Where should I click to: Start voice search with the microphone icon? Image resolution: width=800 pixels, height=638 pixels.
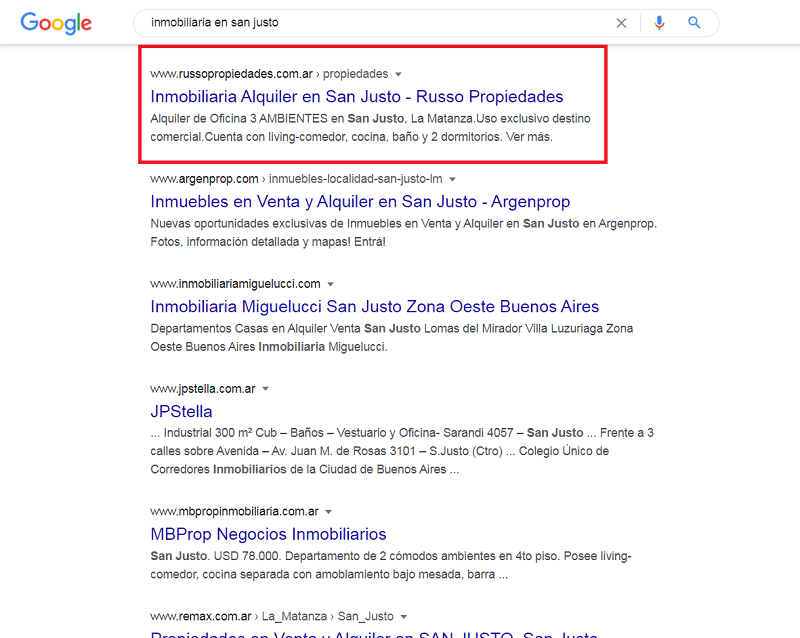[659, 23]
